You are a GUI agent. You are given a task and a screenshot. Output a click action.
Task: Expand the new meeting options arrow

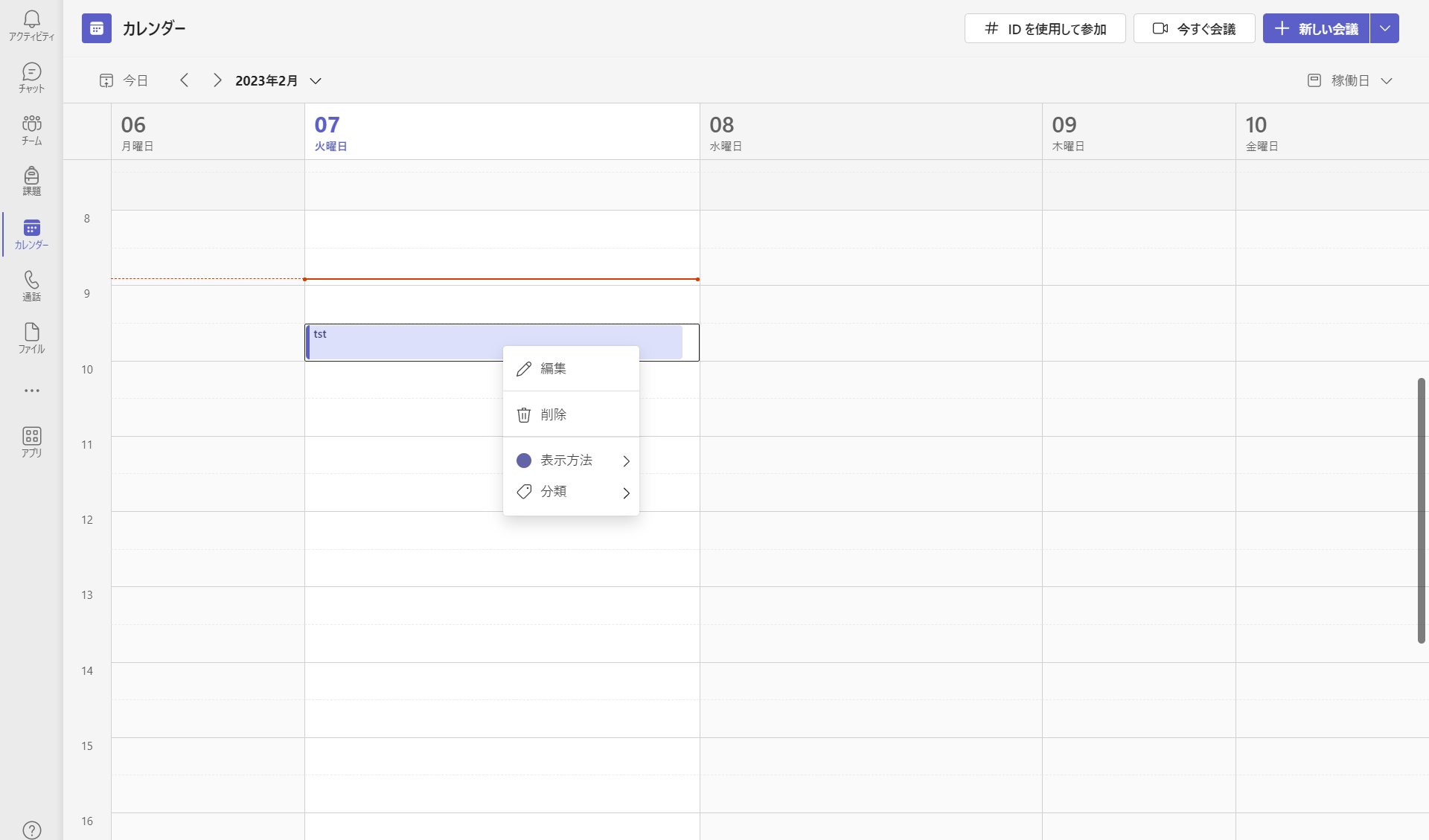click(1384, 28)
